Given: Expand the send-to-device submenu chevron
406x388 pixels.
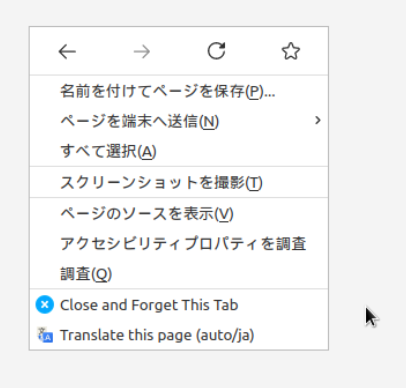Looking at the screenshot, I should 318,120.
